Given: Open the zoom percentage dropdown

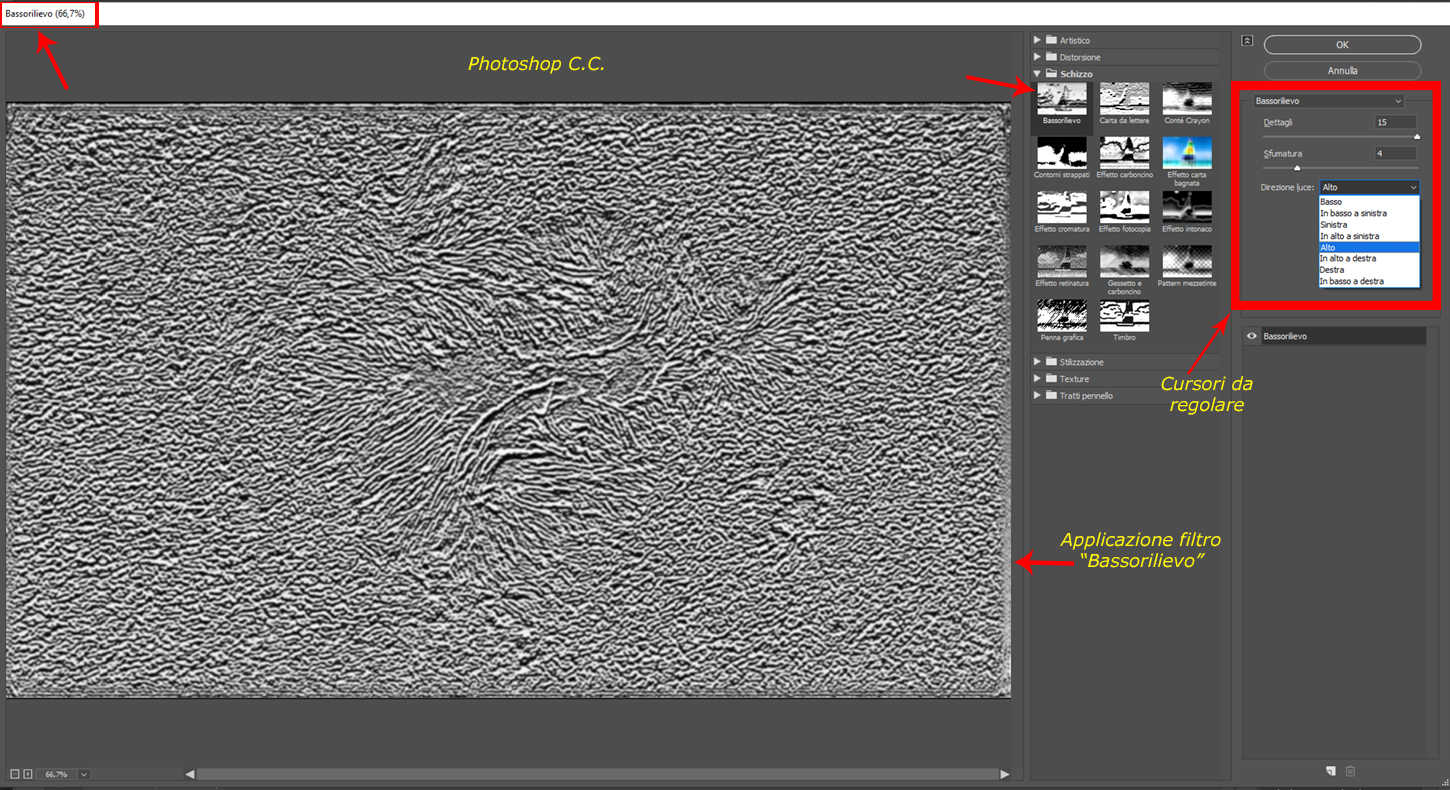Looking at the screenshot, I should (x=84, y=774).
